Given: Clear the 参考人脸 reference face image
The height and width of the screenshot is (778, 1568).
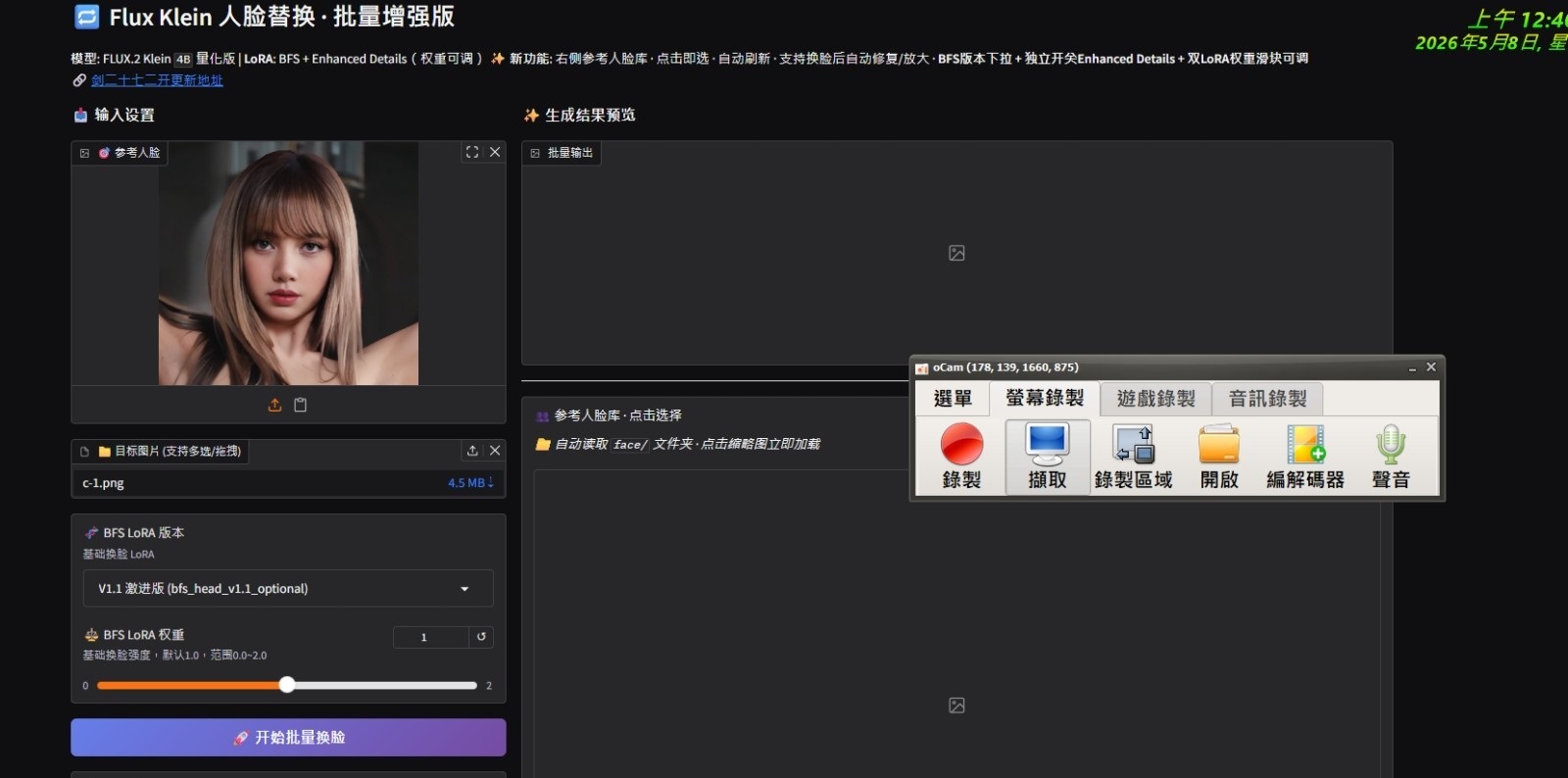Looking at the screenshot, I should pyautogui.click(x=495, y=152).
